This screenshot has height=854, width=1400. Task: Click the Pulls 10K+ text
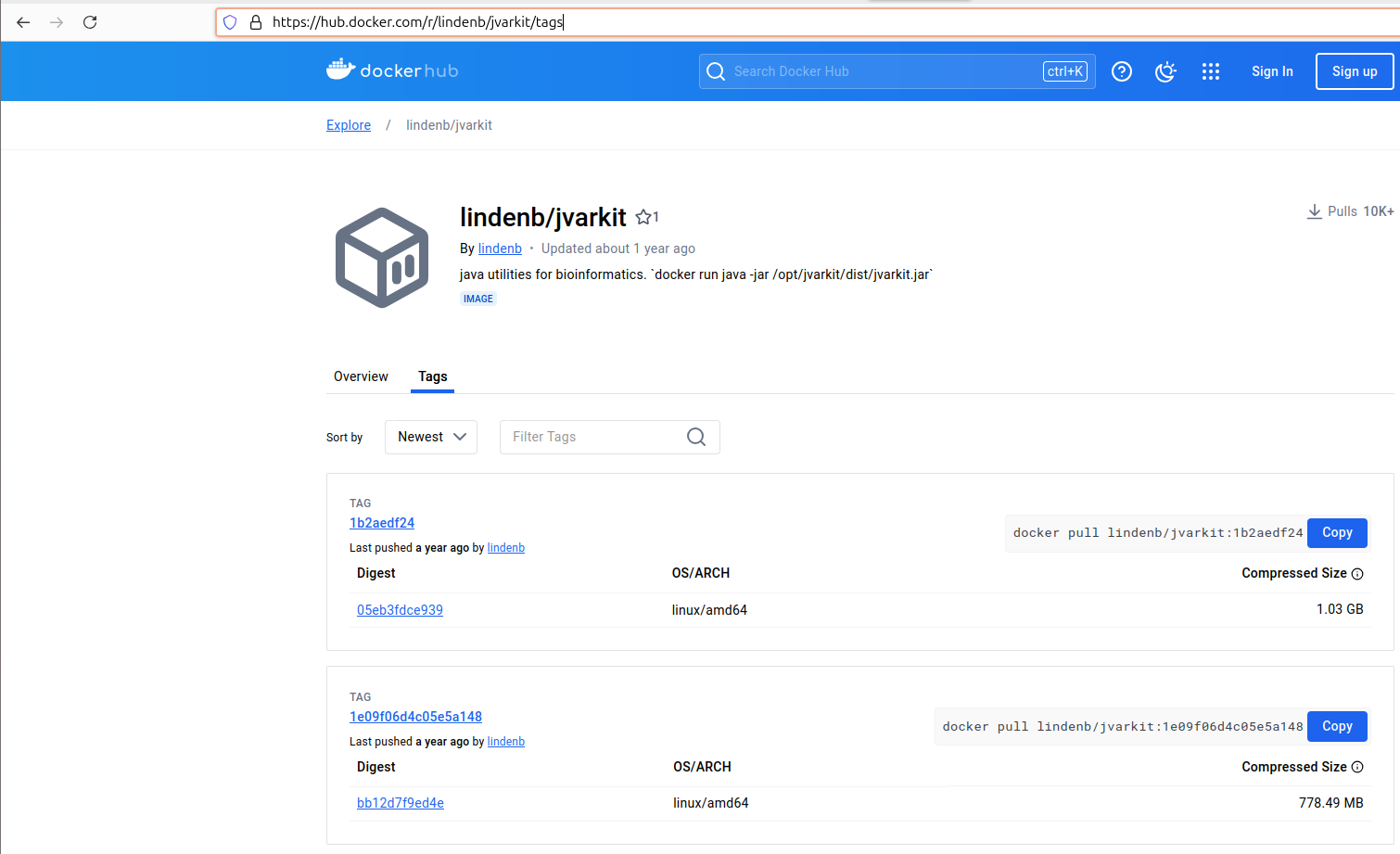tap(1360, 211)
